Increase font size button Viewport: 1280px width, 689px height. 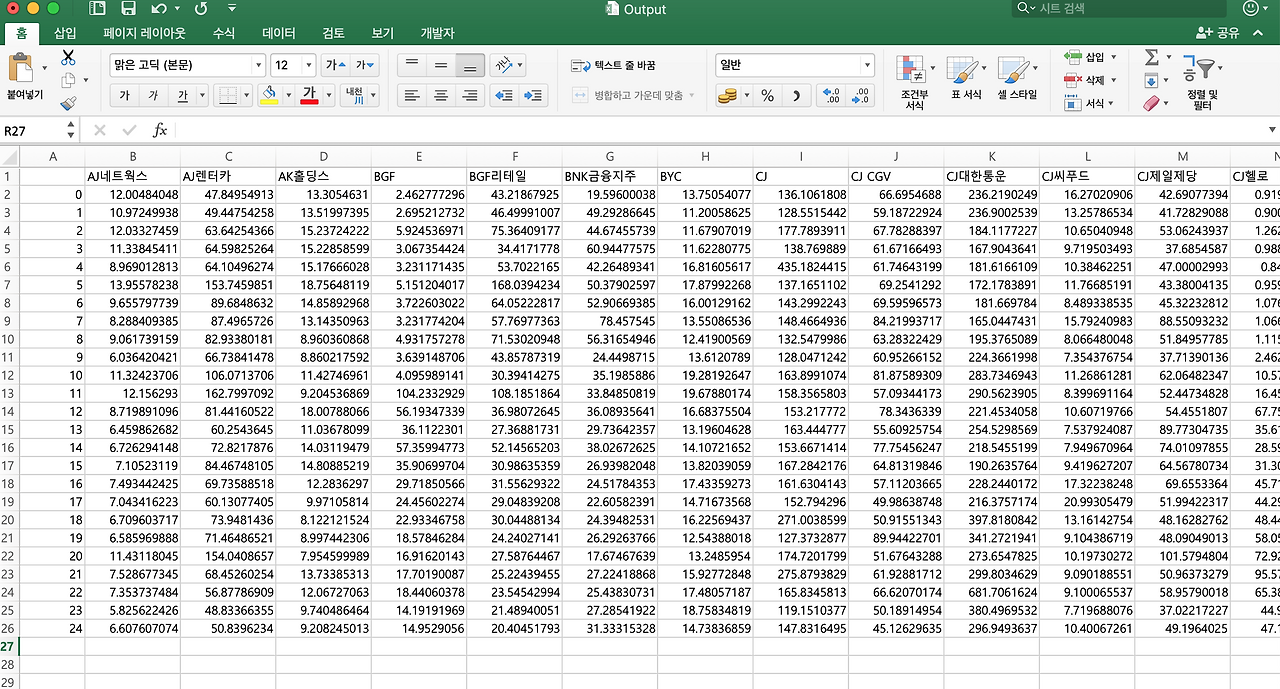337,65
